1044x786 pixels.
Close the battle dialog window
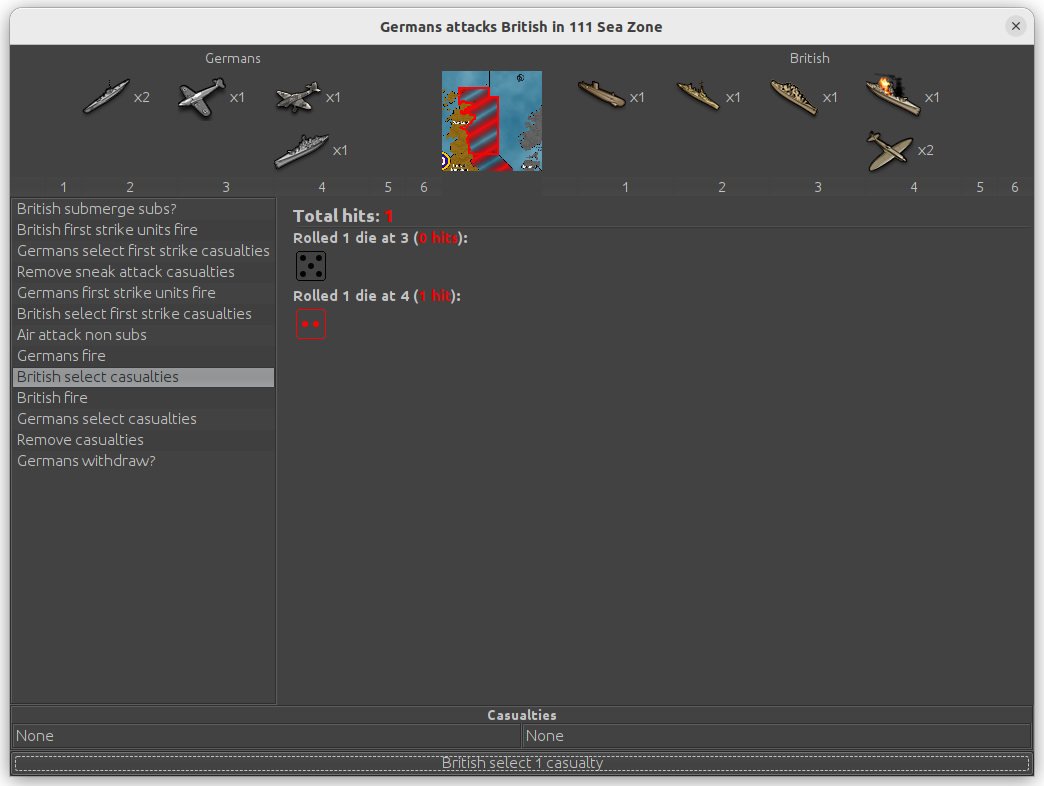(1016, 26)
